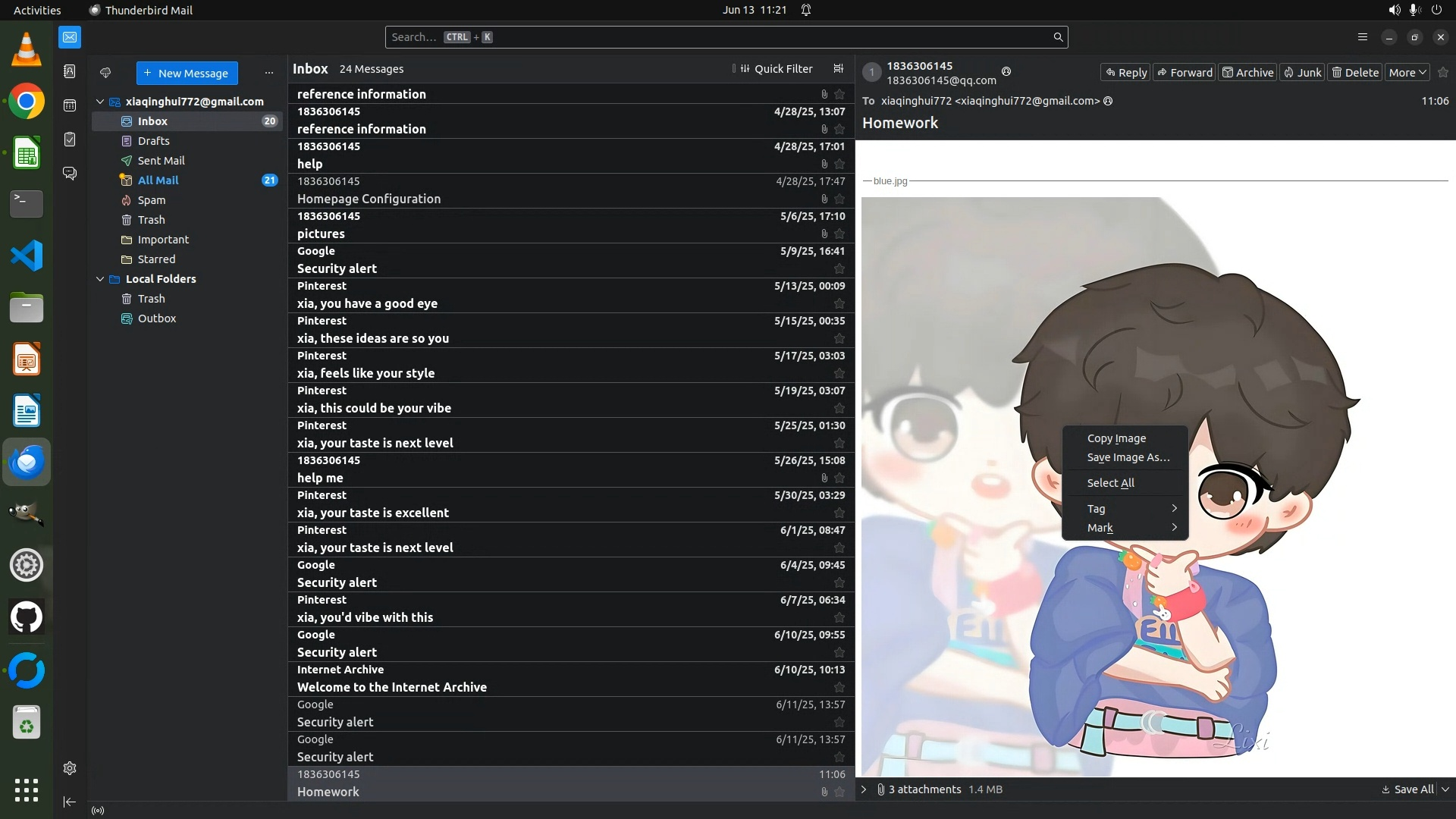Click the New Message button

coord(187,73)
